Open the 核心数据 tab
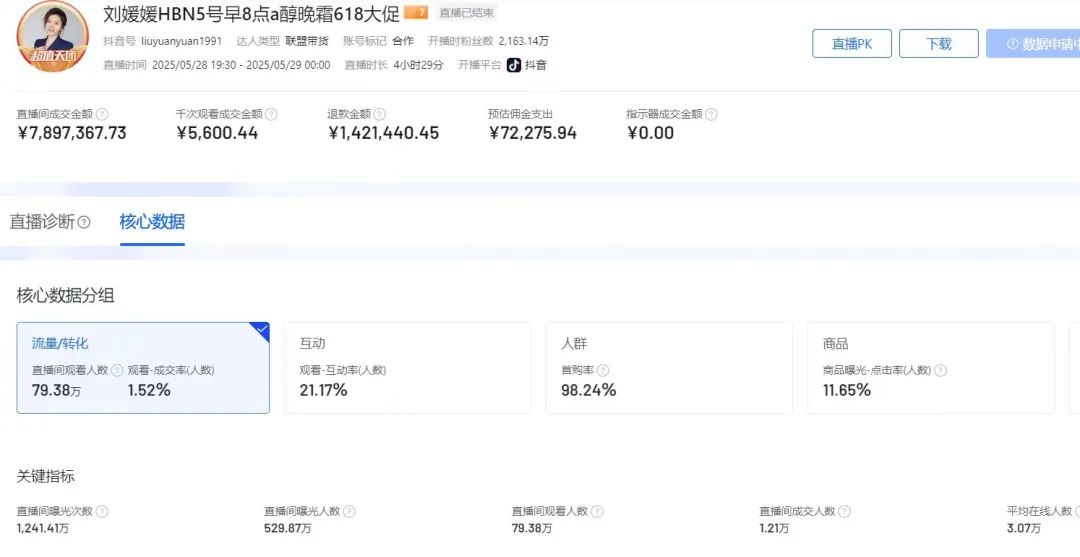The height and width of the screenshot is (557, 1080). coord(152,222)
